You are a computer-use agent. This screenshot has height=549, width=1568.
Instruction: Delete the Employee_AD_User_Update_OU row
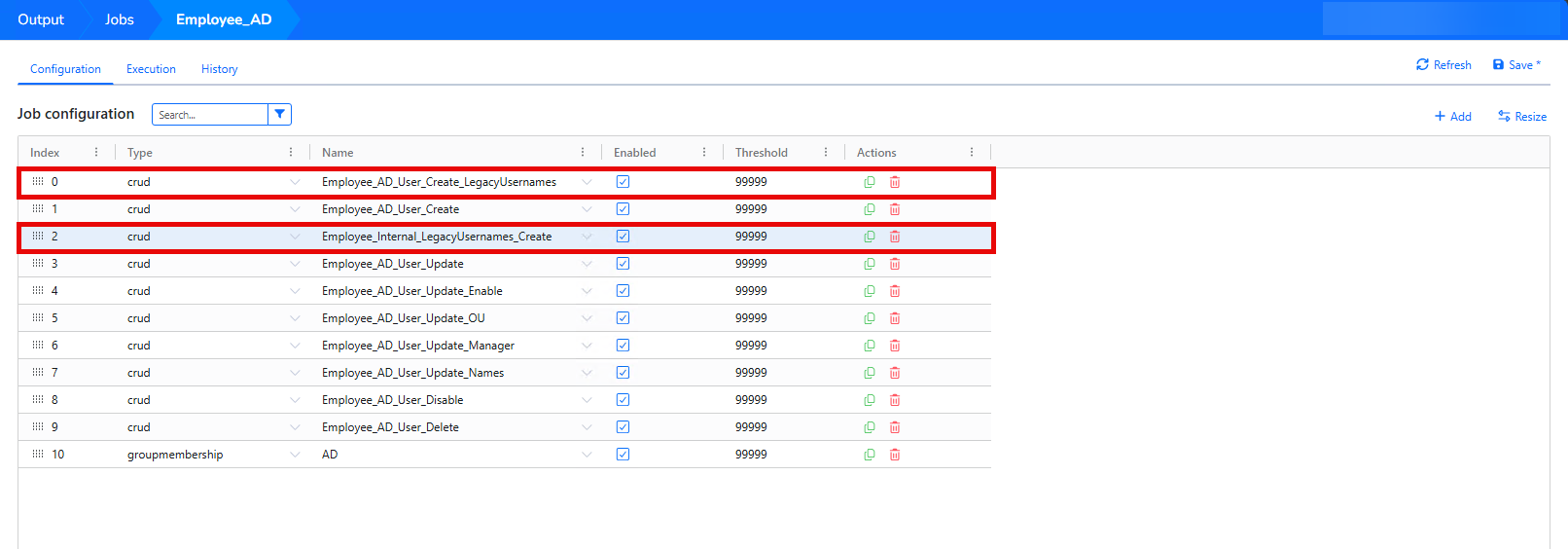[895, 318]
